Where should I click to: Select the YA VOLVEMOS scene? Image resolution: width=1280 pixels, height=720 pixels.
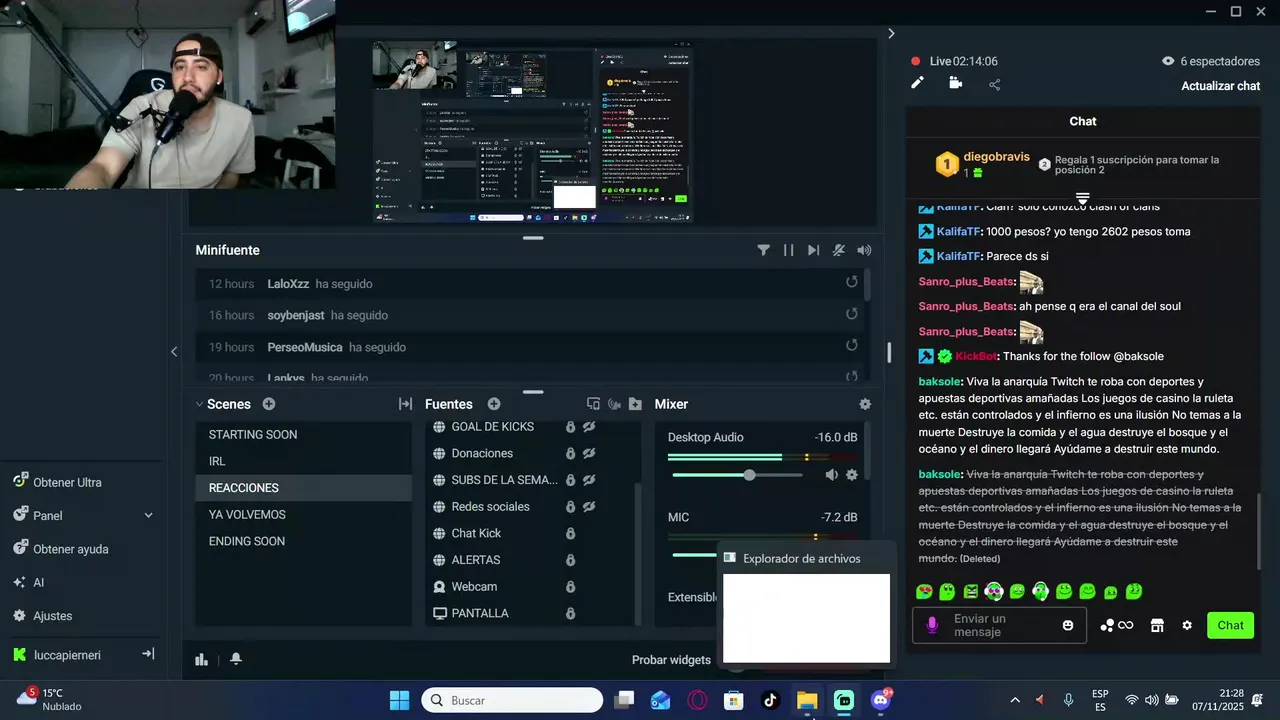tap(303, 515)
